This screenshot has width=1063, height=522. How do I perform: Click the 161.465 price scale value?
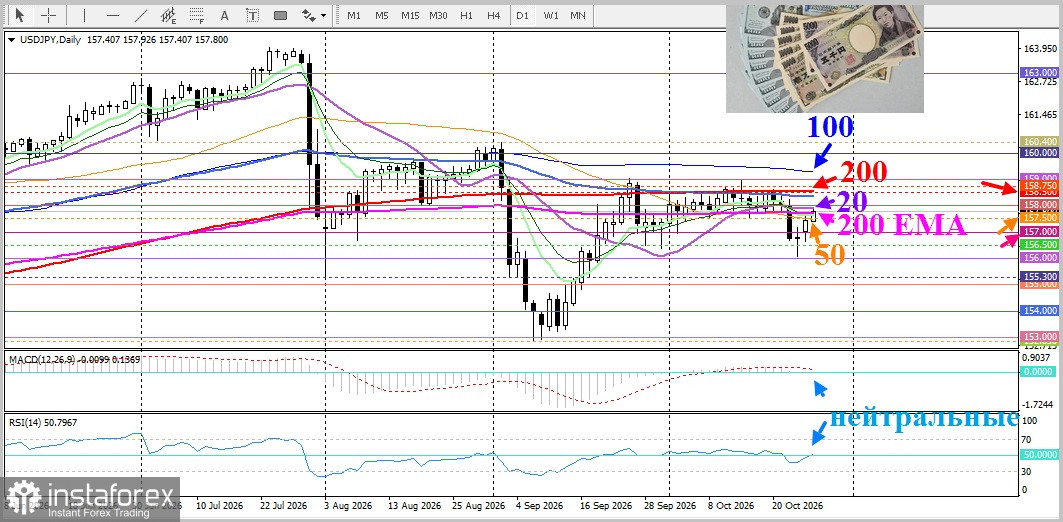[1041, 115]
